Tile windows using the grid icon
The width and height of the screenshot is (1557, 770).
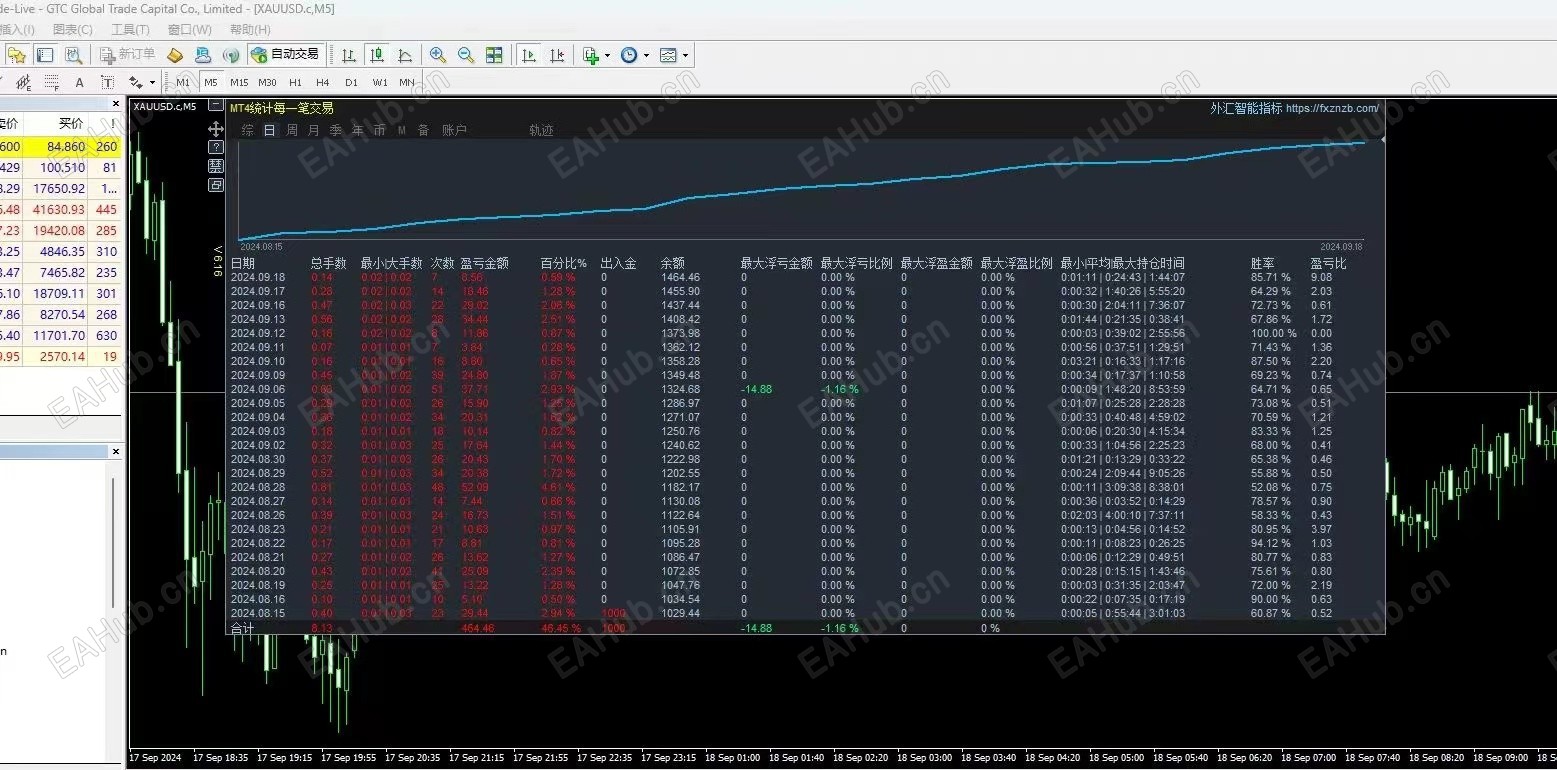pos(494,55)
